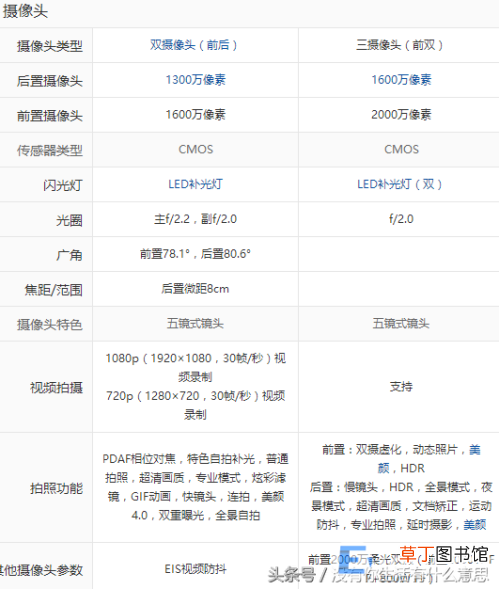Open the 美颜 link after 延时摄影
Screen dimensions: 499x589
coord(475,524)
